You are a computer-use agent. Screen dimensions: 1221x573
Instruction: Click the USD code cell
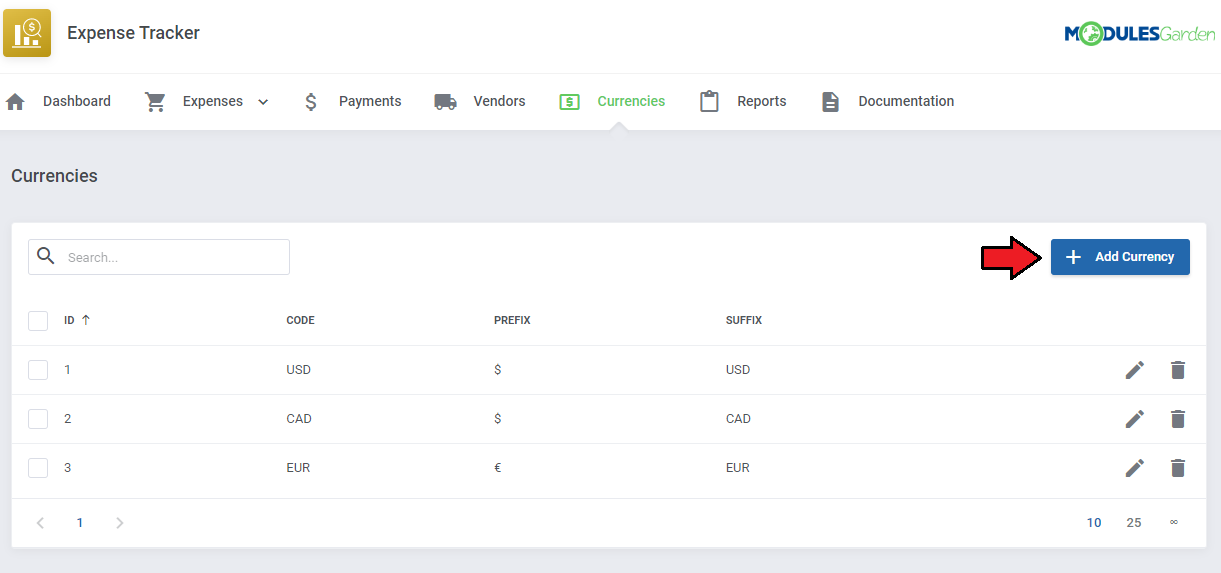pos(299,370)
